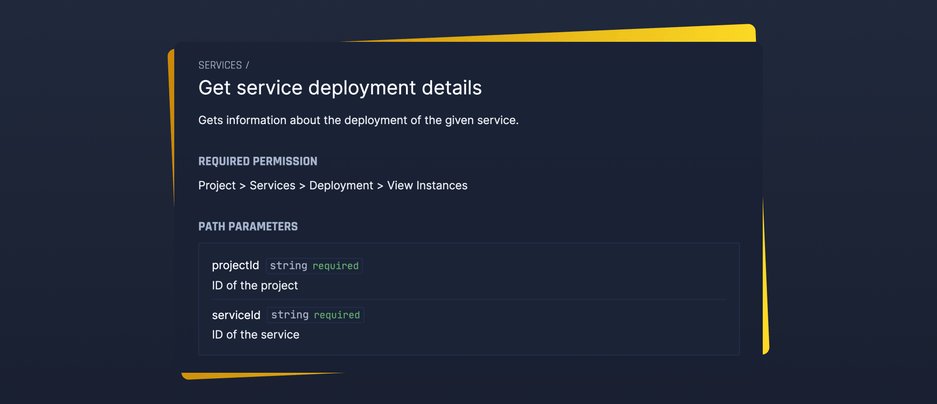Click the projectId parameter name

pos(235,265)
